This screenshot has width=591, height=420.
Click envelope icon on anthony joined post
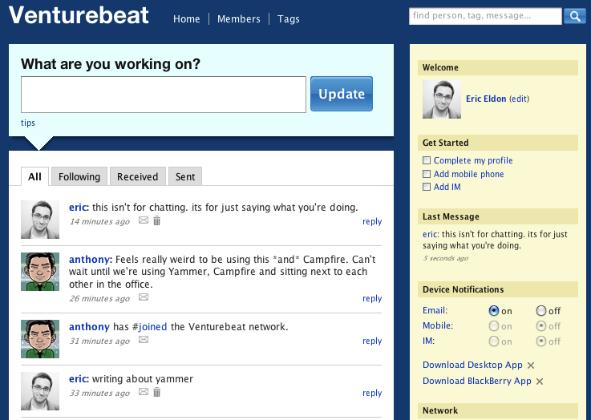[x=143, y=340]
